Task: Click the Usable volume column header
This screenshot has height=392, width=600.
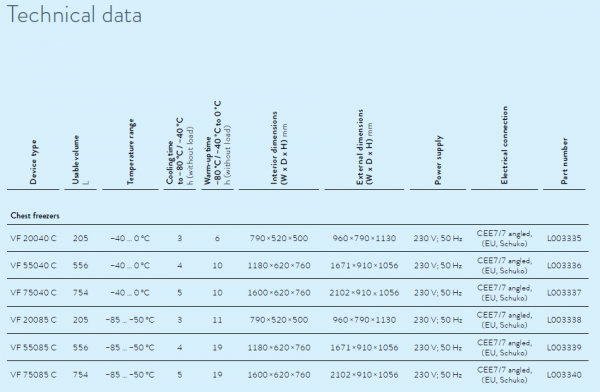Action: [x=78, y=160]
